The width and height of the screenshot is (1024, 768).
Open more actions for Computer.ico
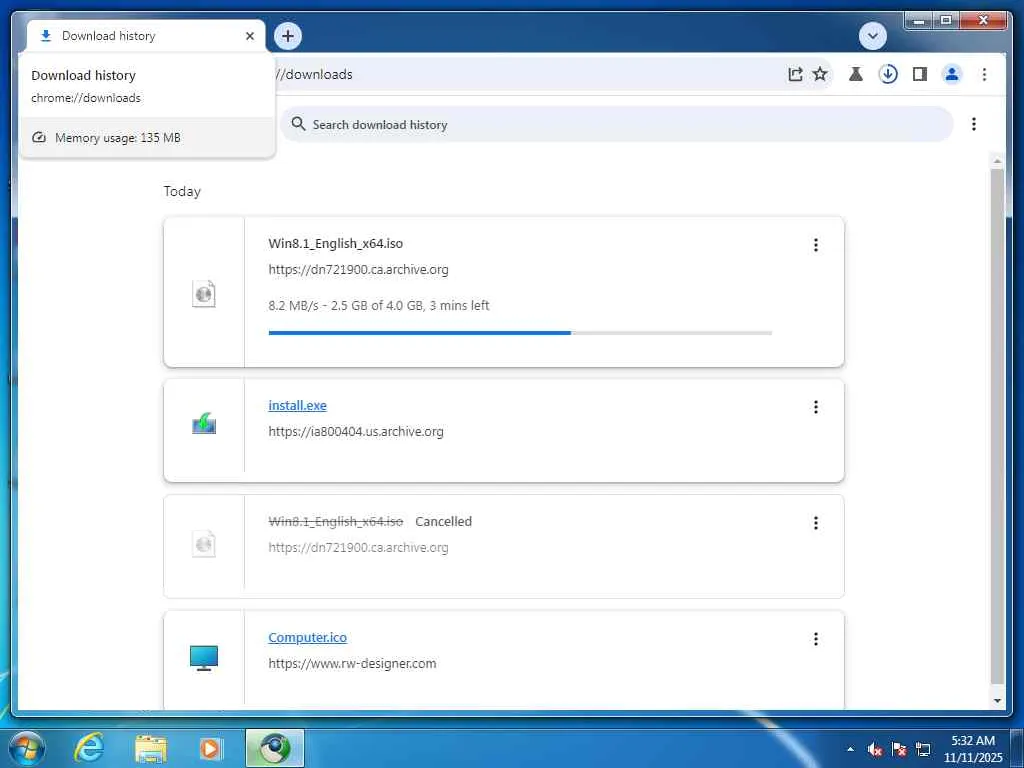pyautogui.click(x=816, y=639)
